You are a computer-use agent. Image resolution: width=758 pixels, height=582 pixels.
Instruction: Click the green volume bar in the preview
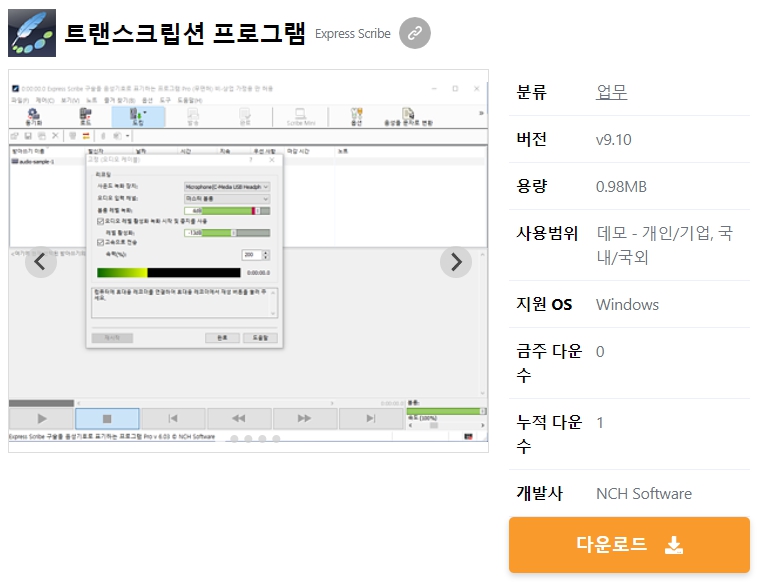[x=446, y=411]
